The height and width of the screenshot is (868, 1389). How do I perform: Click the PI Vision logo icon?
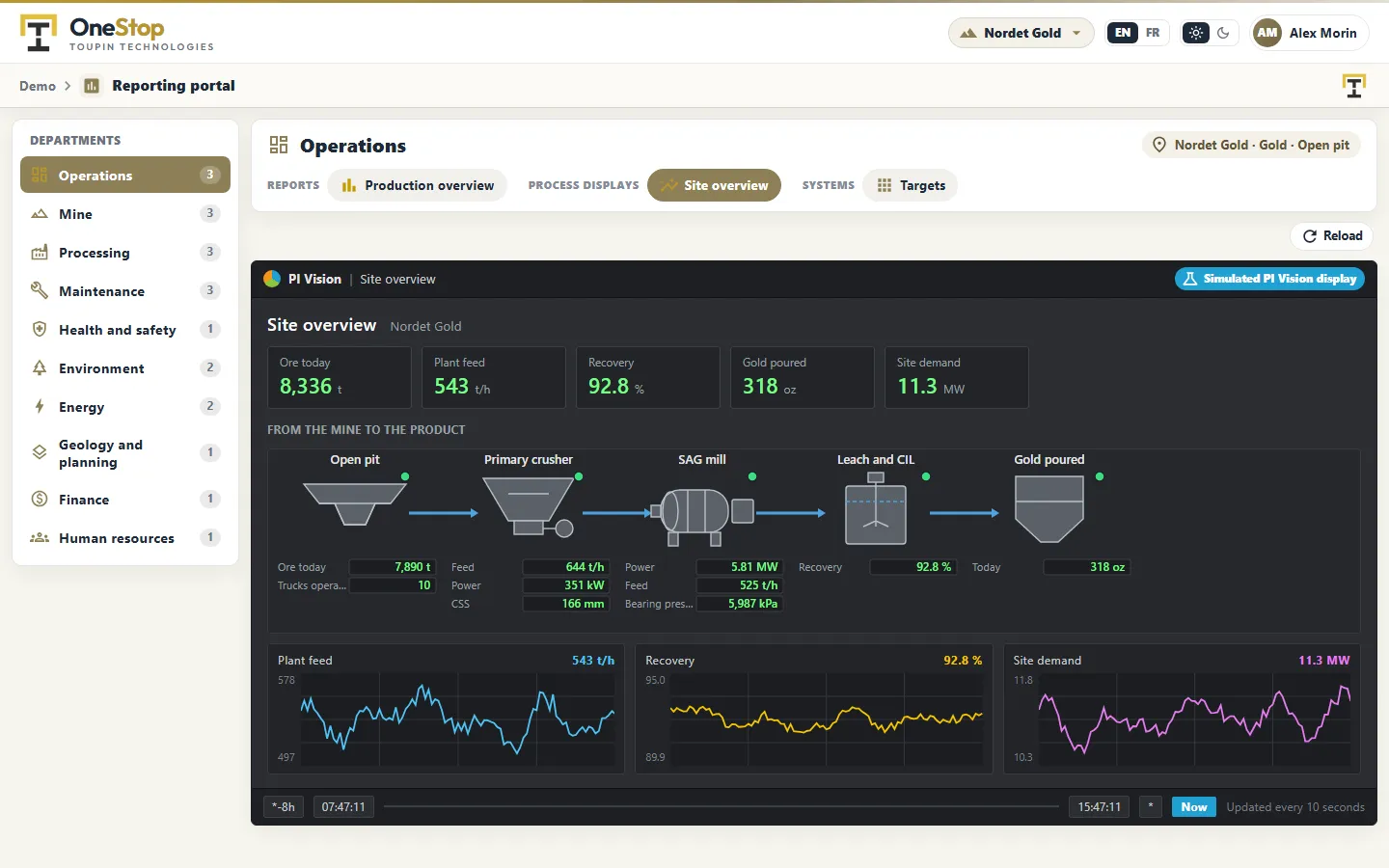pyautogui.click(x=272, y=279)
